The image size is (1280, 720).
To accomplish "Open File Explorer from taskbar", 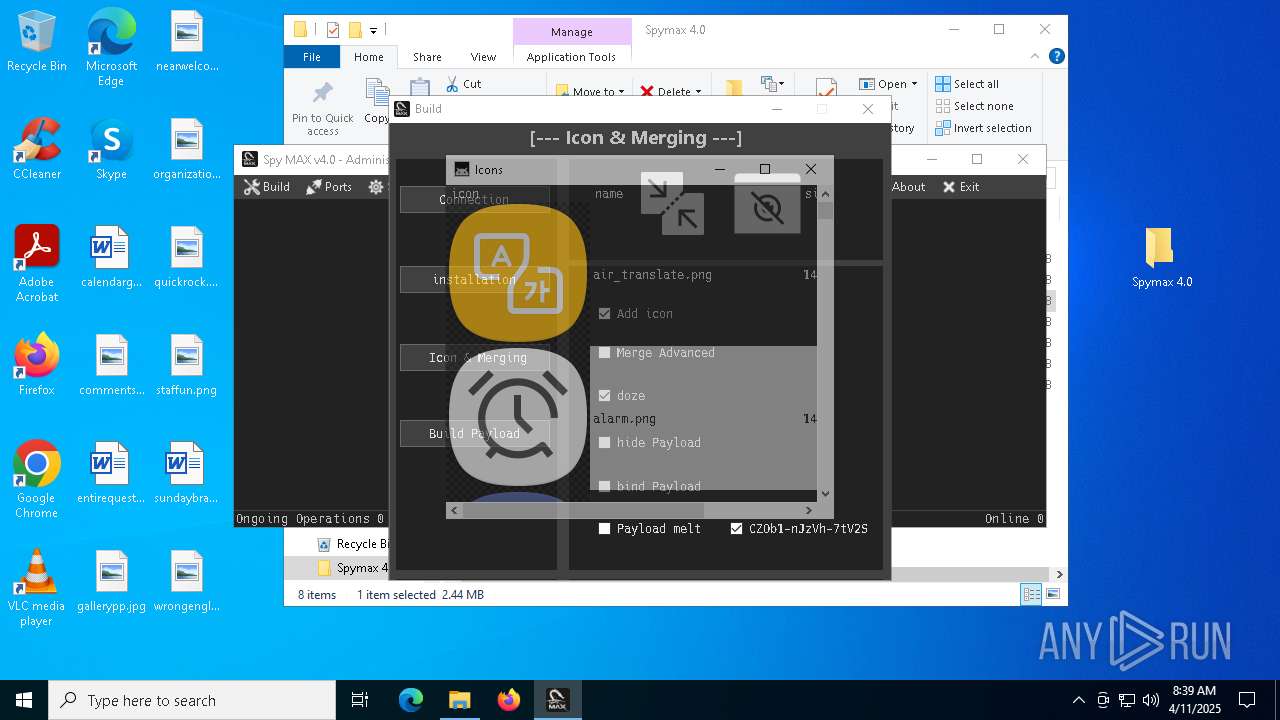I will point(459,700).
